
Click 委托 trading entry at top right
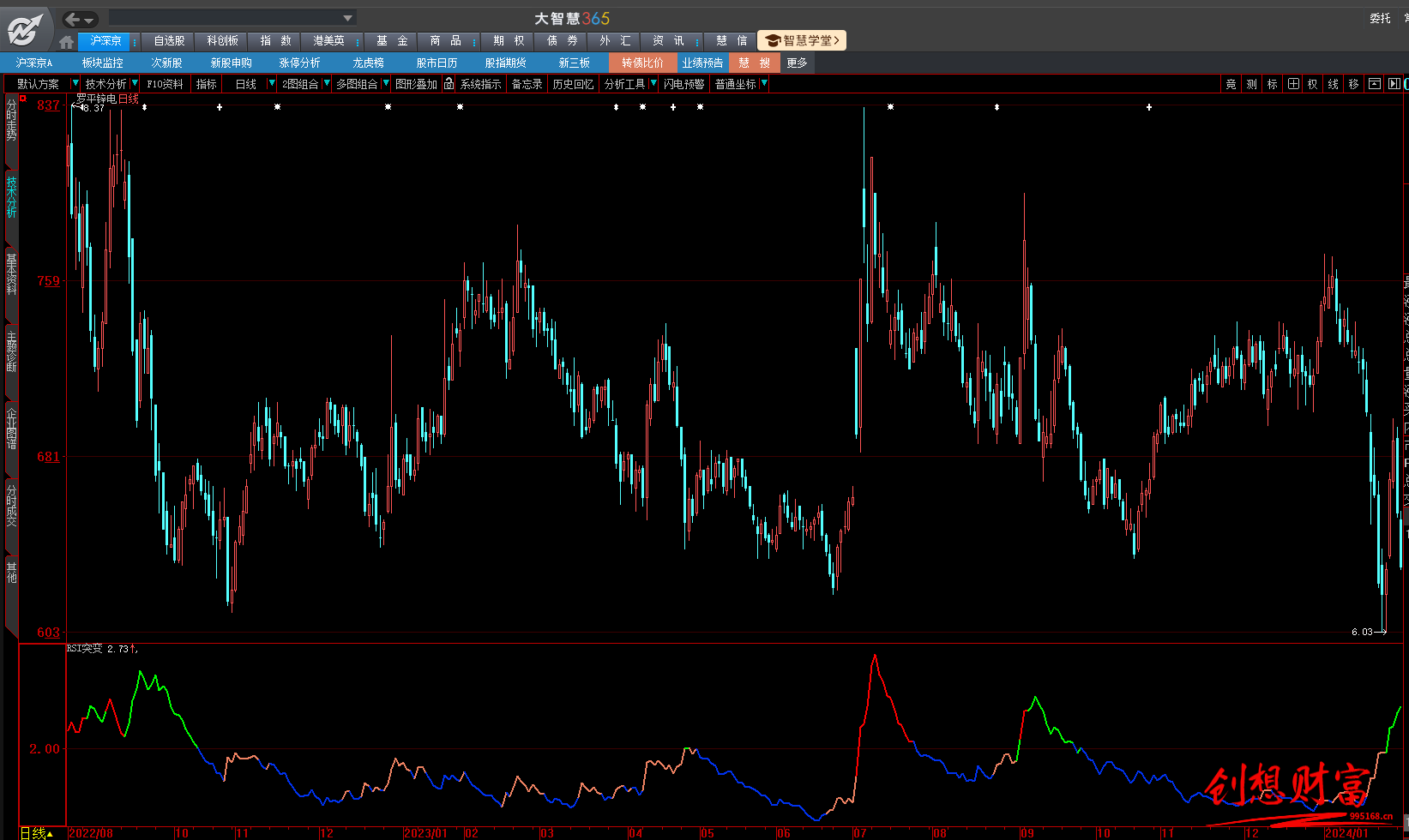(x=1380, y=18)
